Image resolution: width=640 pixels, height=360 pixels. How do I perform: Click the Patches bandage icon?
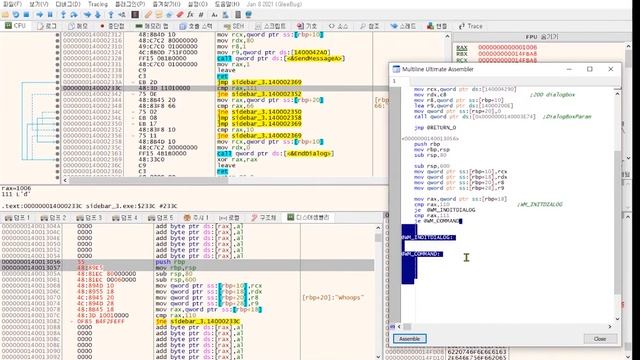(x=148, y=15)
